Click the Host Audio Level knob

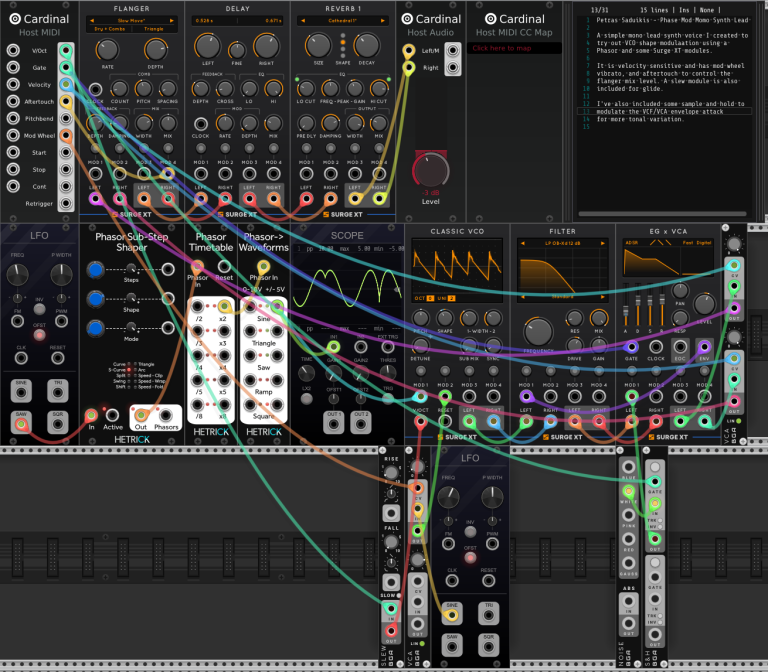click(430, 170)
